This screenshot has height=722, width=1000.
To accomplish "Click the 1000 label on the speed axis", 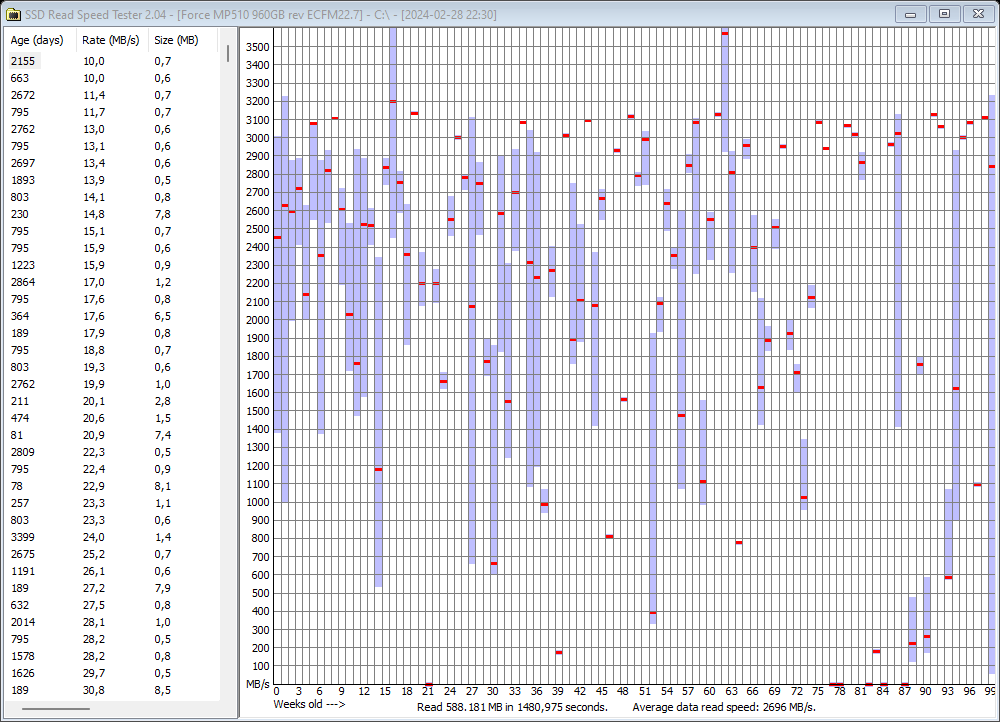I will point(258,502).
